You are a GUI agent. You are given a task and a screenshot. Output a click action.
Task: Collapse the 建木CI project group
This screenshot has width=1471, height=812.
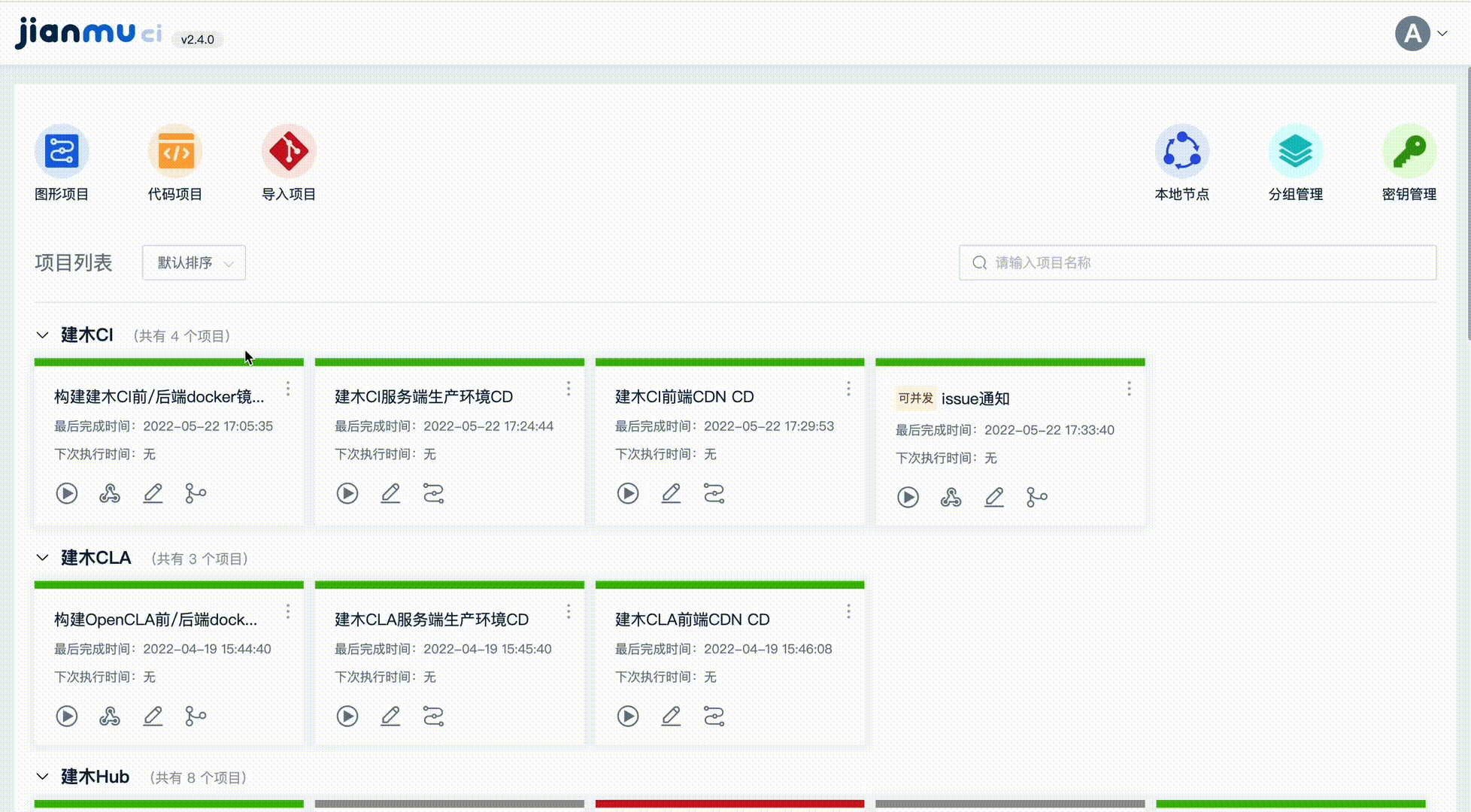click(x=43, y=335)
